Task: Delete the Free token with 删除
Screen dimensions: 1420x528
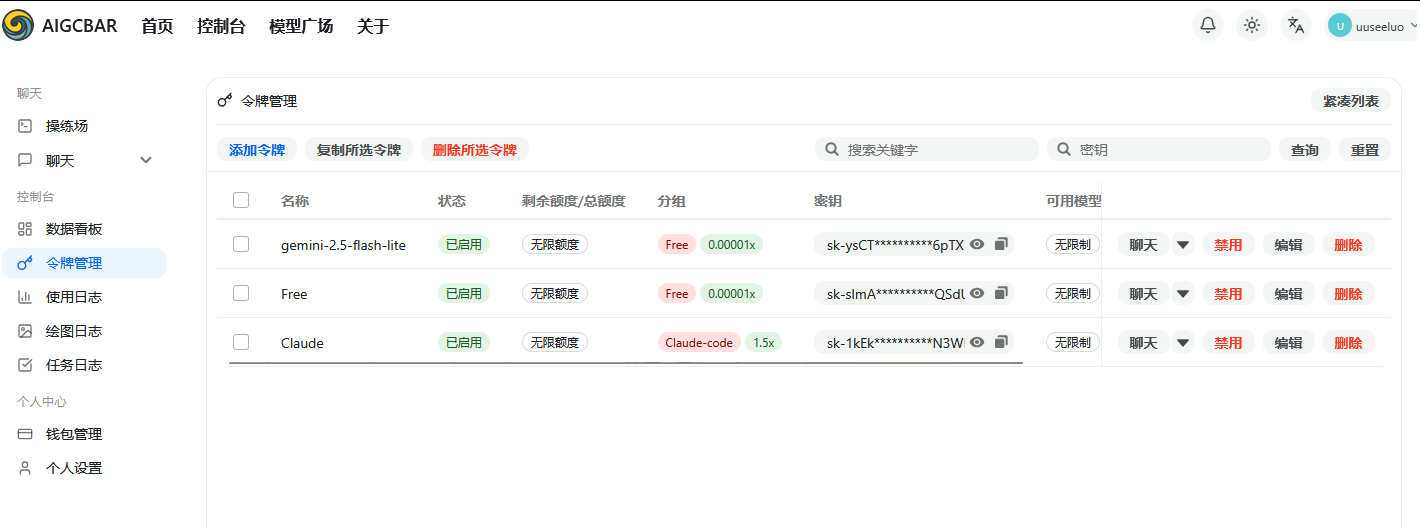Action: tap(1349, 294)
